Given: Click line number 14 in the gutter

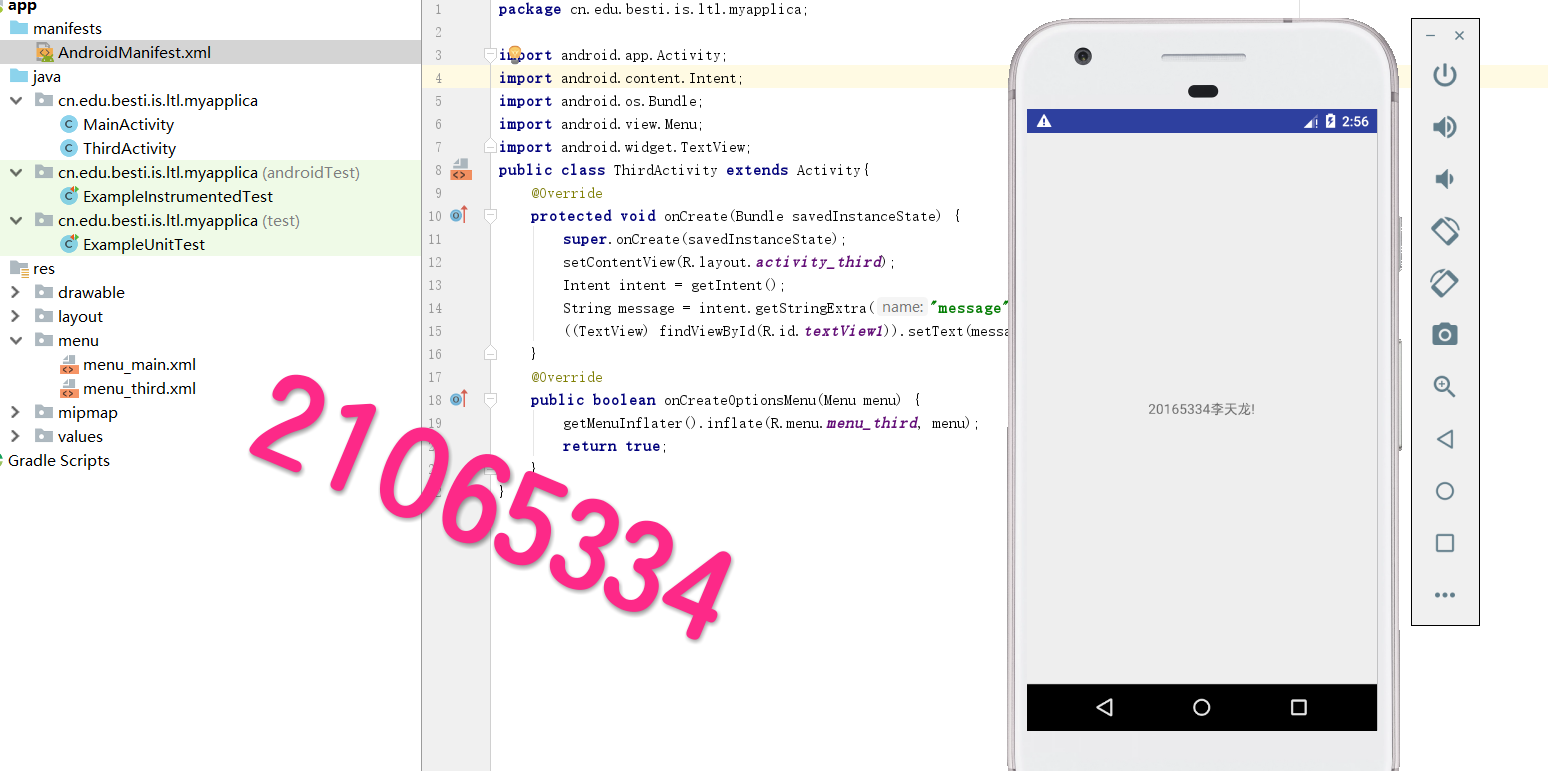Looking at the screenshot, I should [434, 308].
